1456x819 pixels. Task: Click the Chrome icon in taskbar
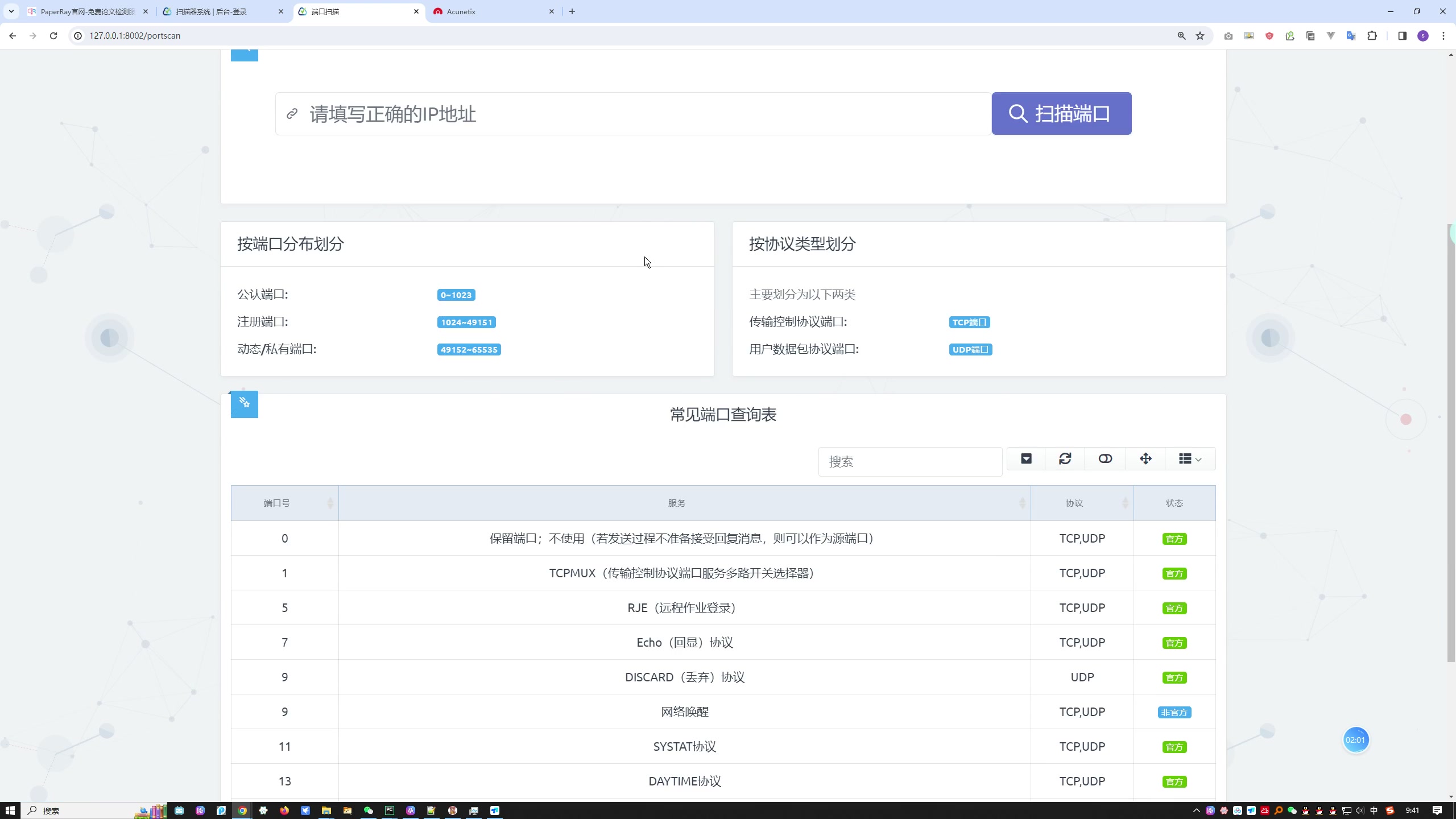(x=242, y=810)
